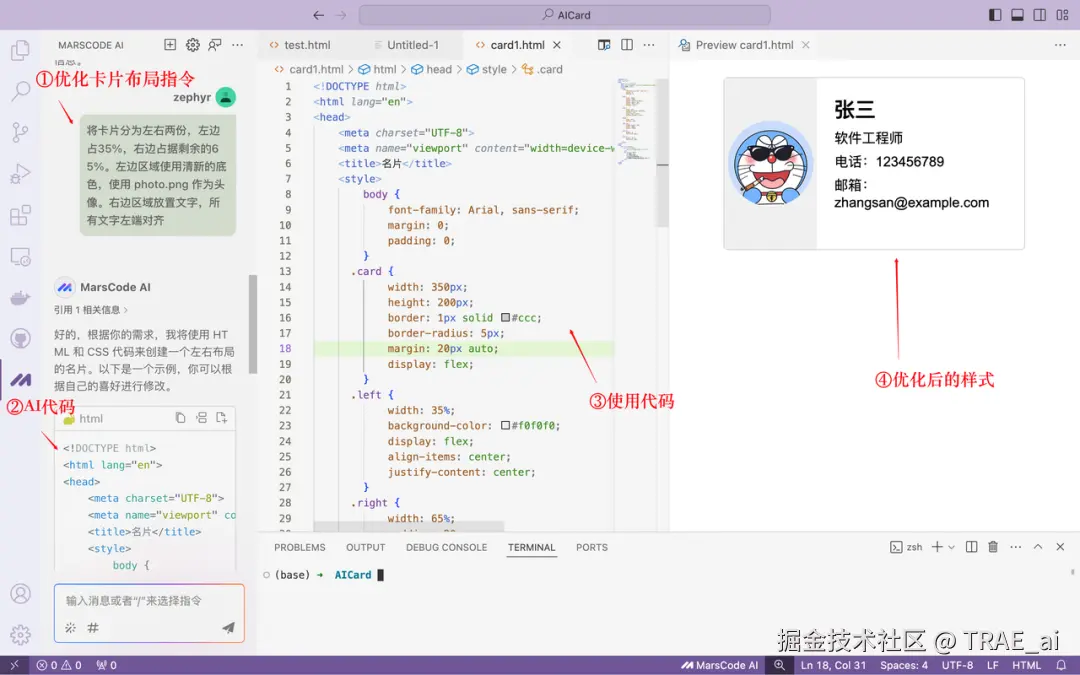Open Run and Debug view
This screenshot has width=1080, height=675.
tap(21, 173)
